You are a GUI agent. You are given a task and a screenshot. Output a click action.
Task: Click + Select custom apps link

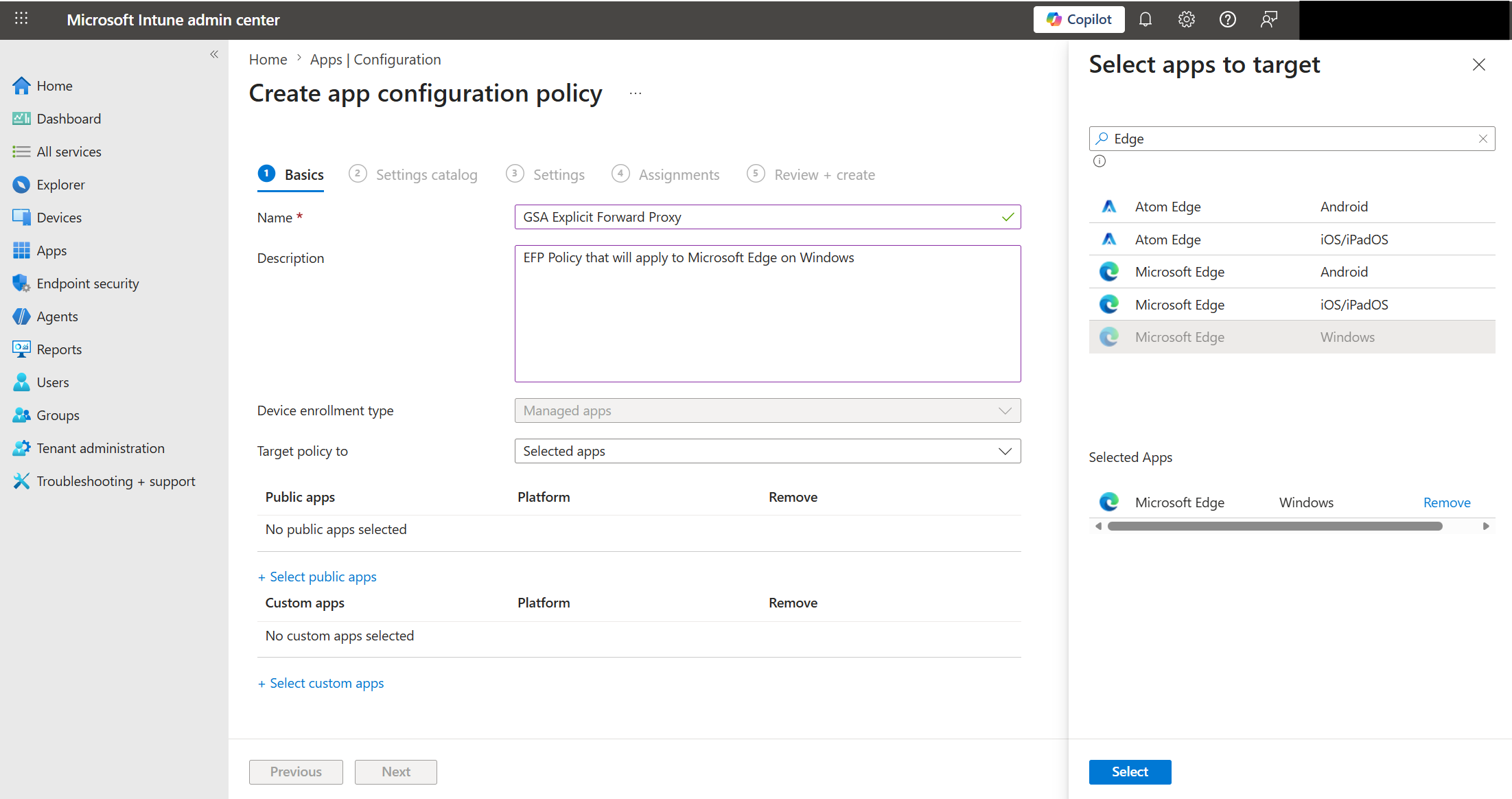point(321,683)
